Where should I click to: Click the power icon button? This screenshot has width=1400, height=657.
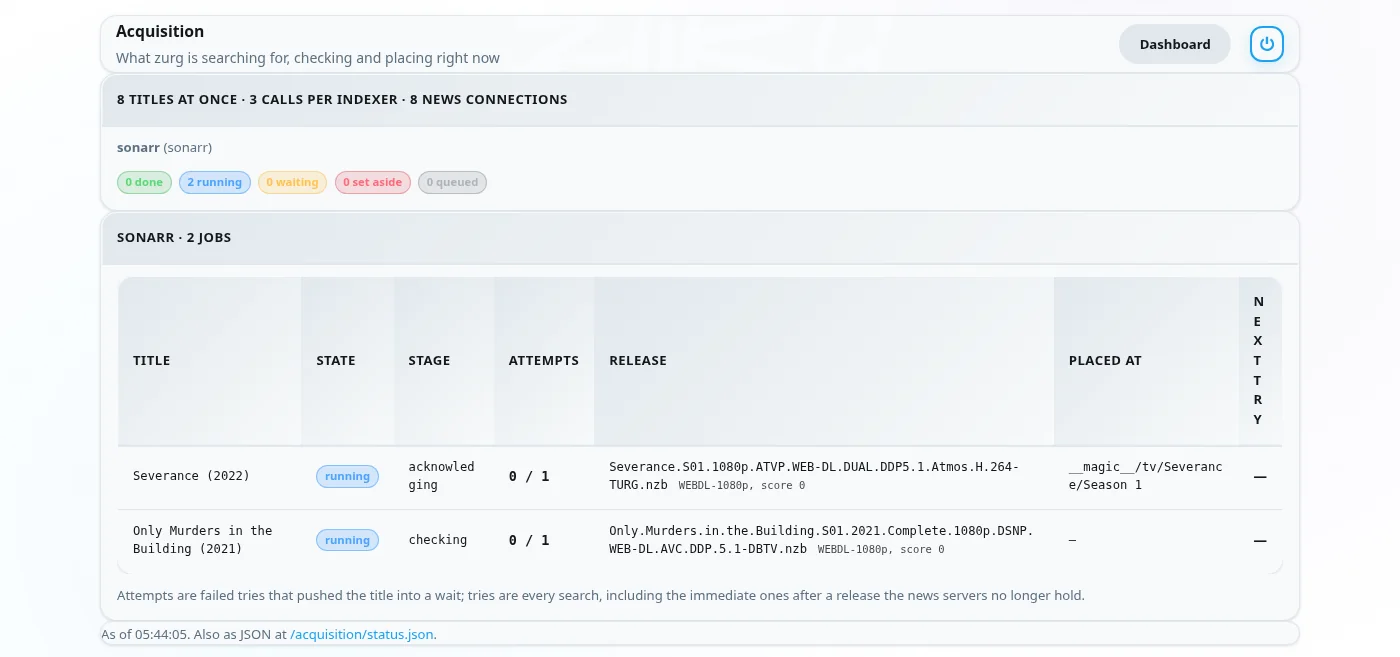point(1267,44)
